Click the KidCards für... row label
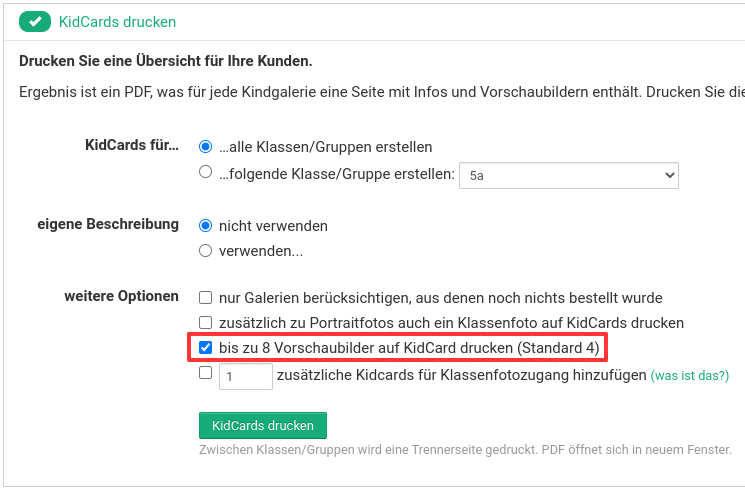This screenshot has width=745, height=491. pos(132,146)
